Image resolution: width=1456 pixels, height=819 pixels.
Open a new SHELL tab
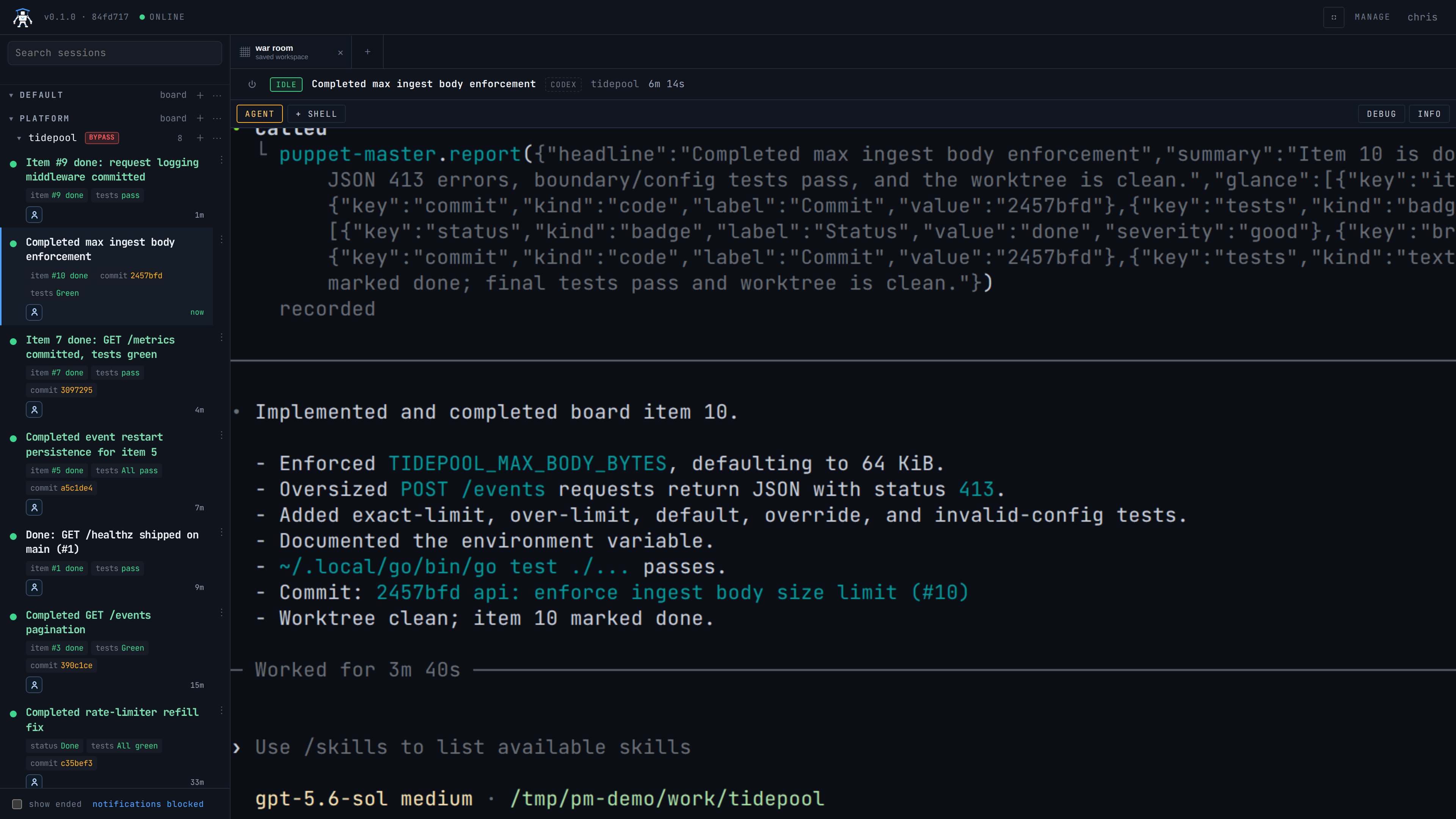[x=317, y=114]
